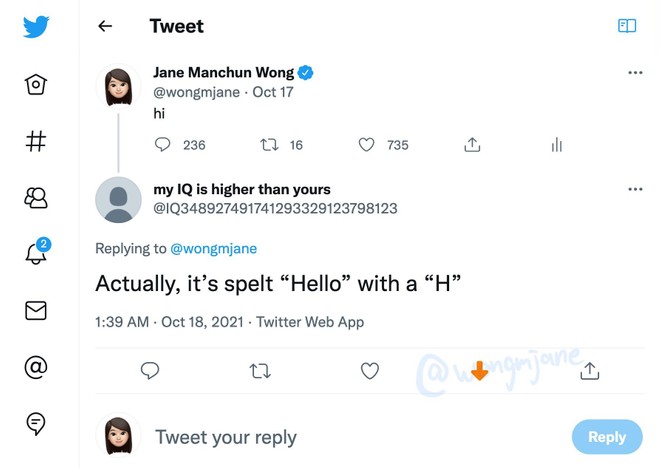This screenshot has width=660, height=468.
Task: Toggle reader view icon at top right
Action: [627, 26]
